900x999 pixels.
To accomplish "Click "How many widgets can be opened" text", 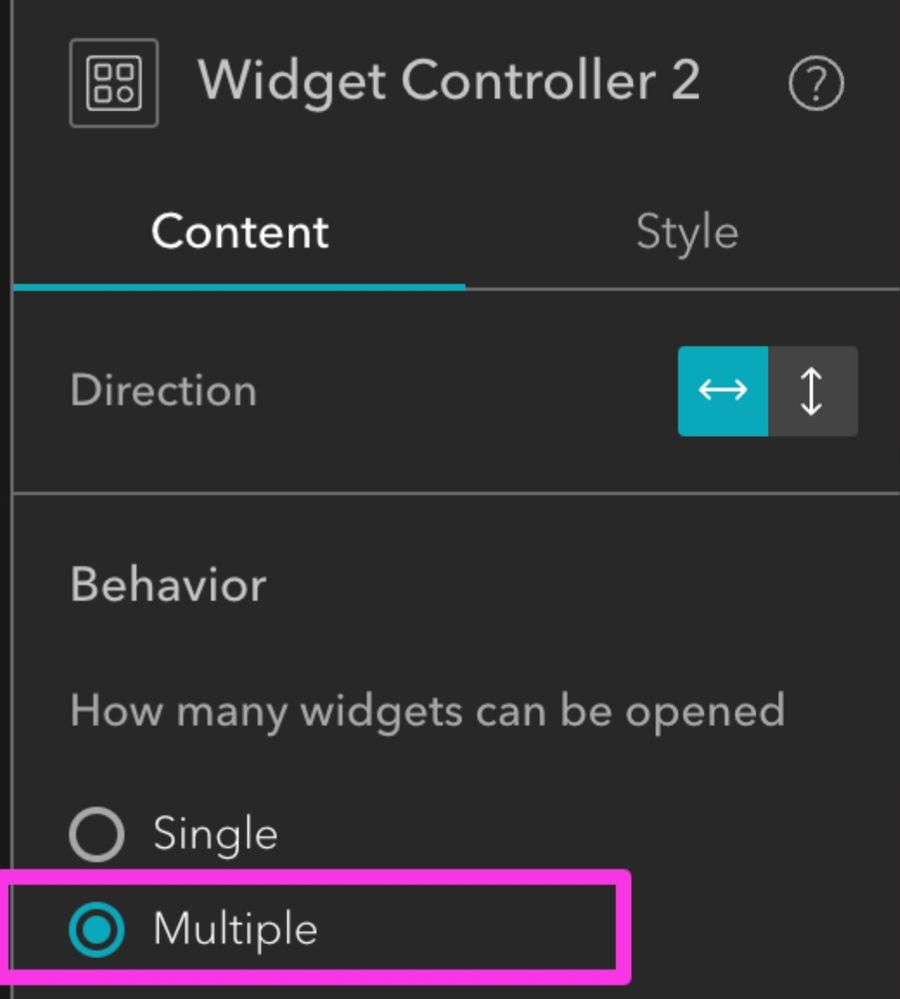I will click(427, 711).
